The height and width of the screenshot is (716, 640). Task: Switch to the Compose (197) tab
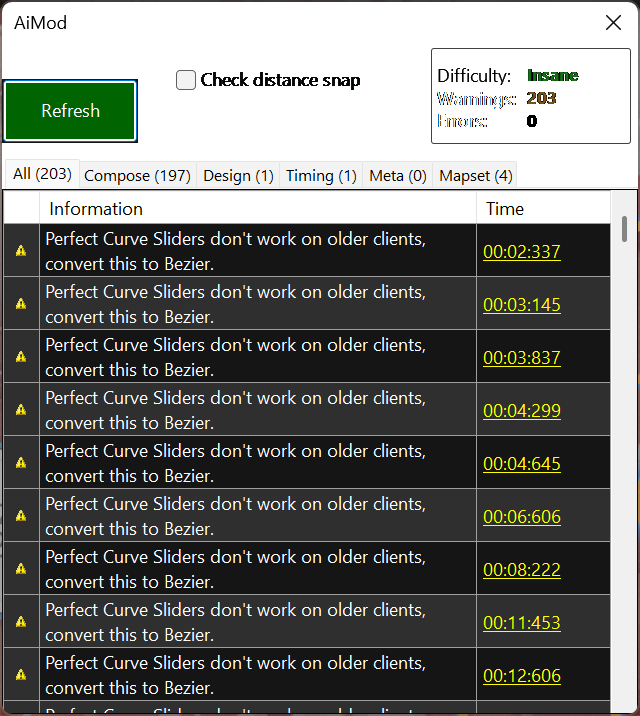pos(137,175)
